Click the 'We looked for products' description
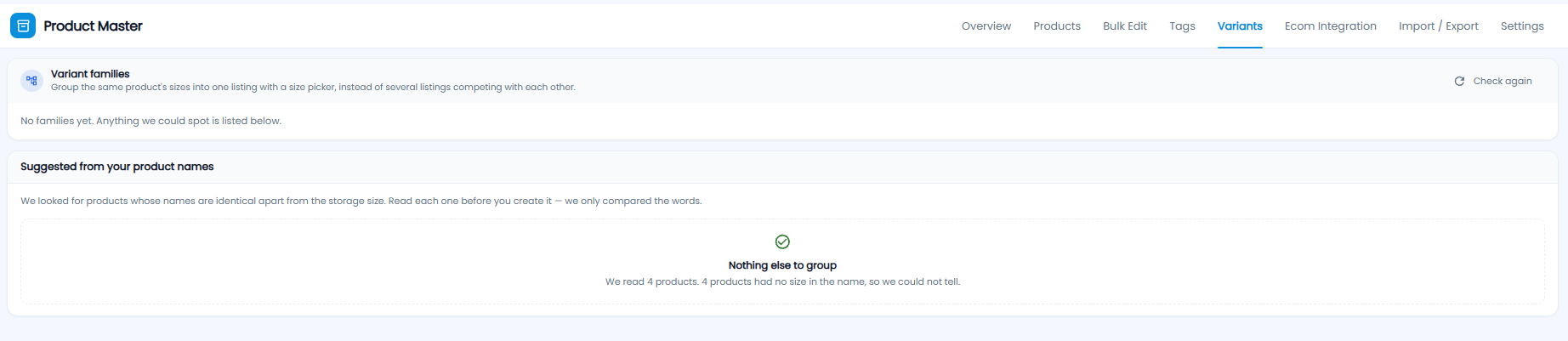This screenshot has width=1568, height=341. click(361, 202)
